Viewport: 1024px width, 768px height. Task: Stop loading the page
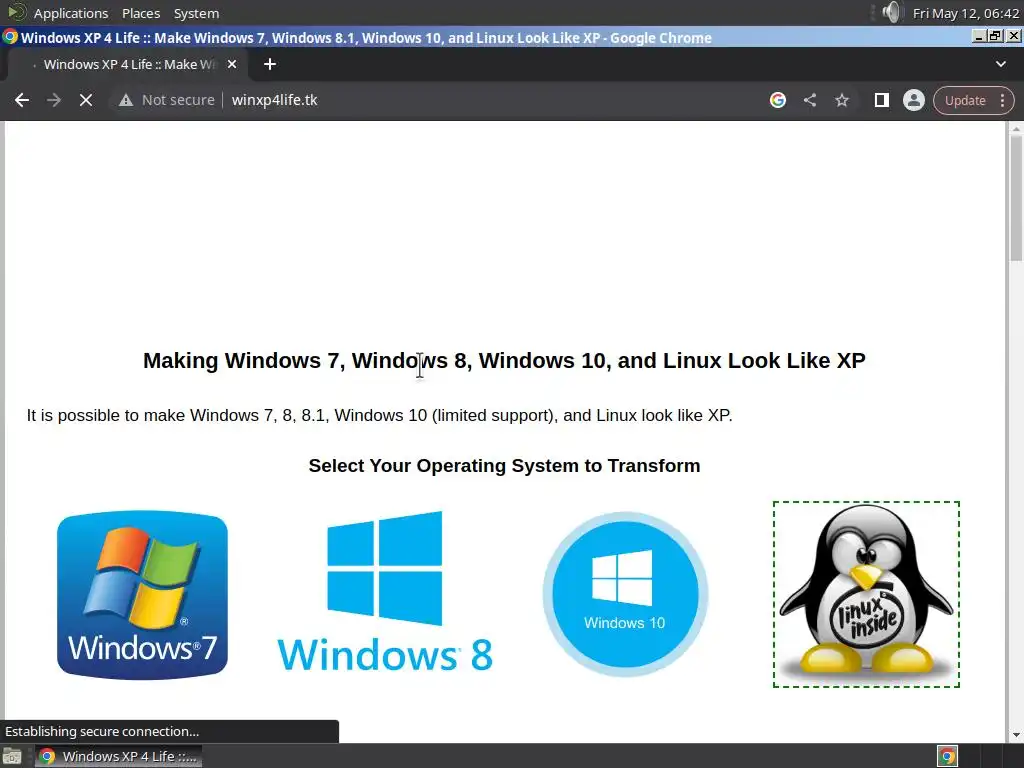point(86,100)
